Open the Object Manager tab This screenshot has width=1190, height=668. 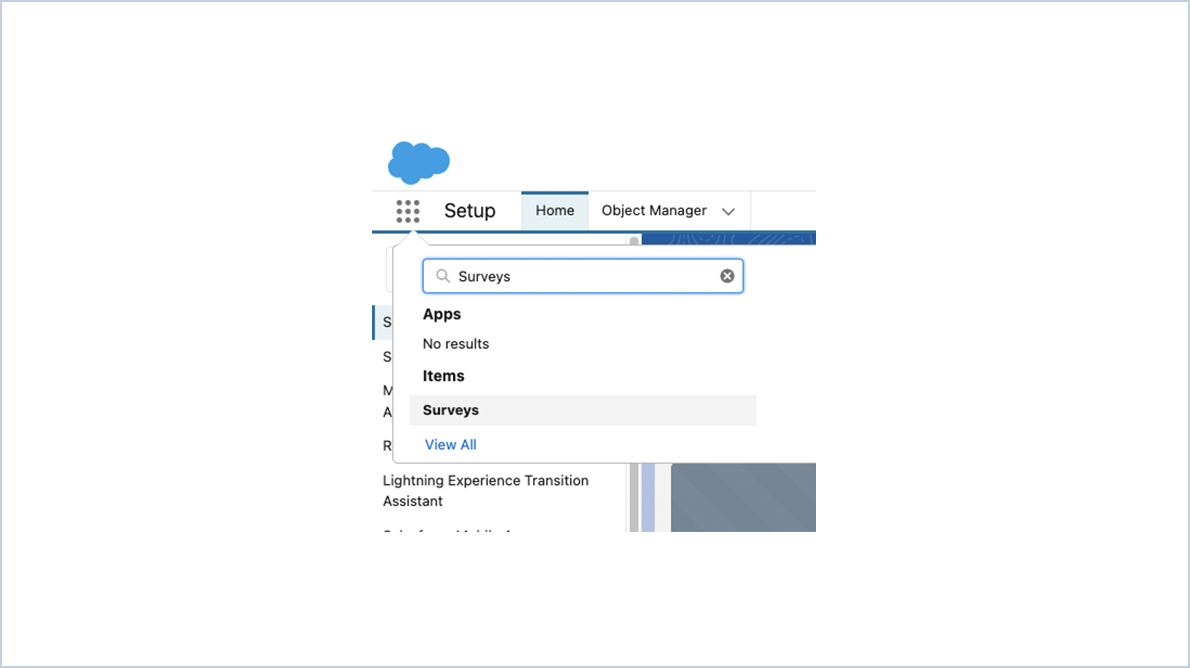tap(654, 210)
